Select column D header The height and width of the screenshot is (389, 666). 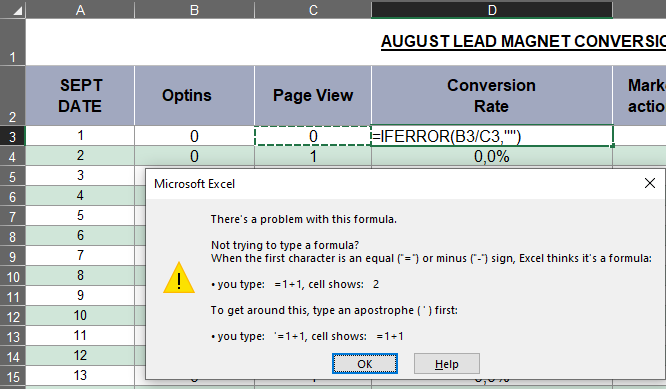492,10
